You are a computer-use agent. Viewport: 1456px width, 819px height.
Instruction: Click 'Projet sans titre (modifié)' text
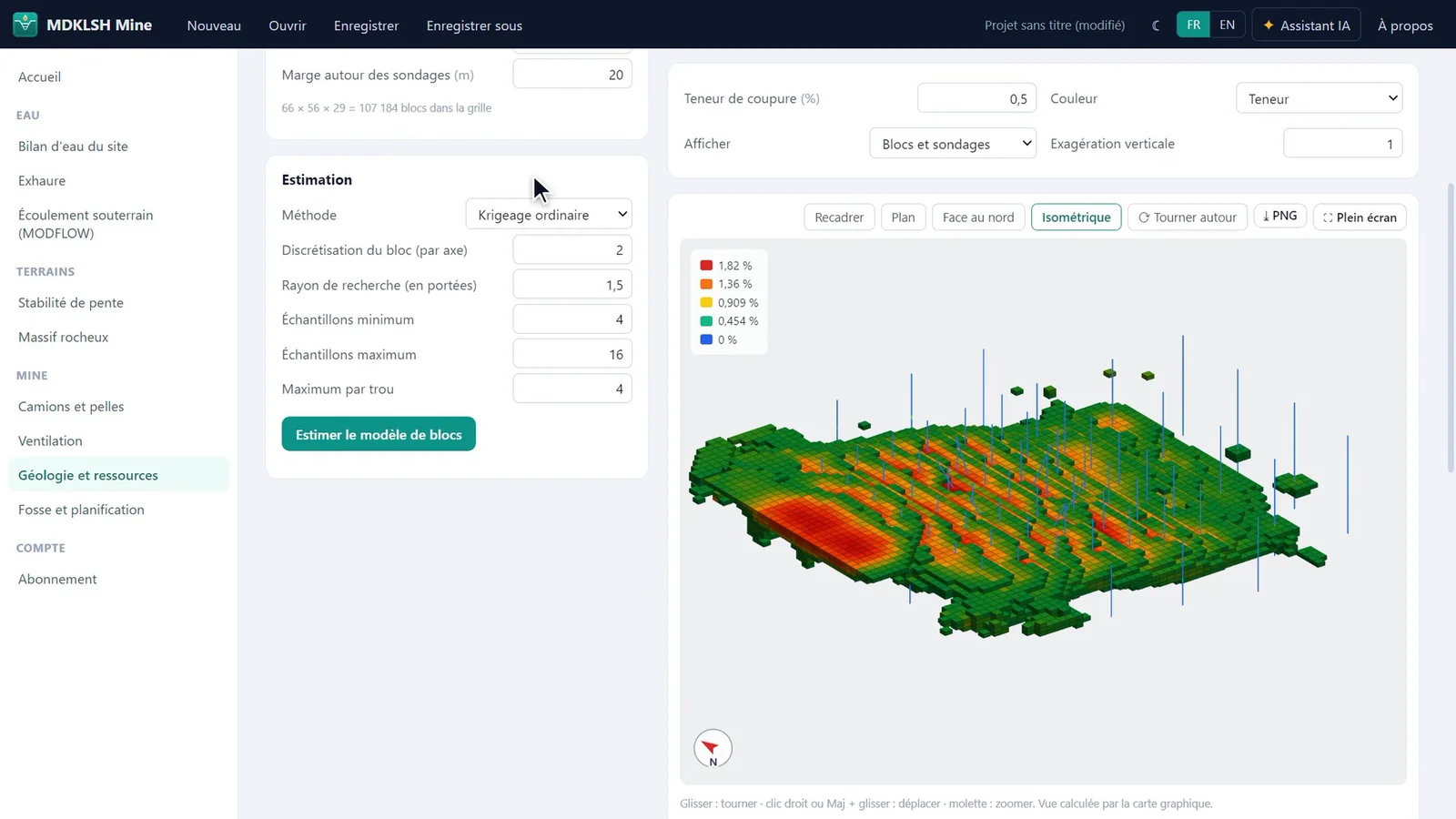click(x=1055, y=25)
